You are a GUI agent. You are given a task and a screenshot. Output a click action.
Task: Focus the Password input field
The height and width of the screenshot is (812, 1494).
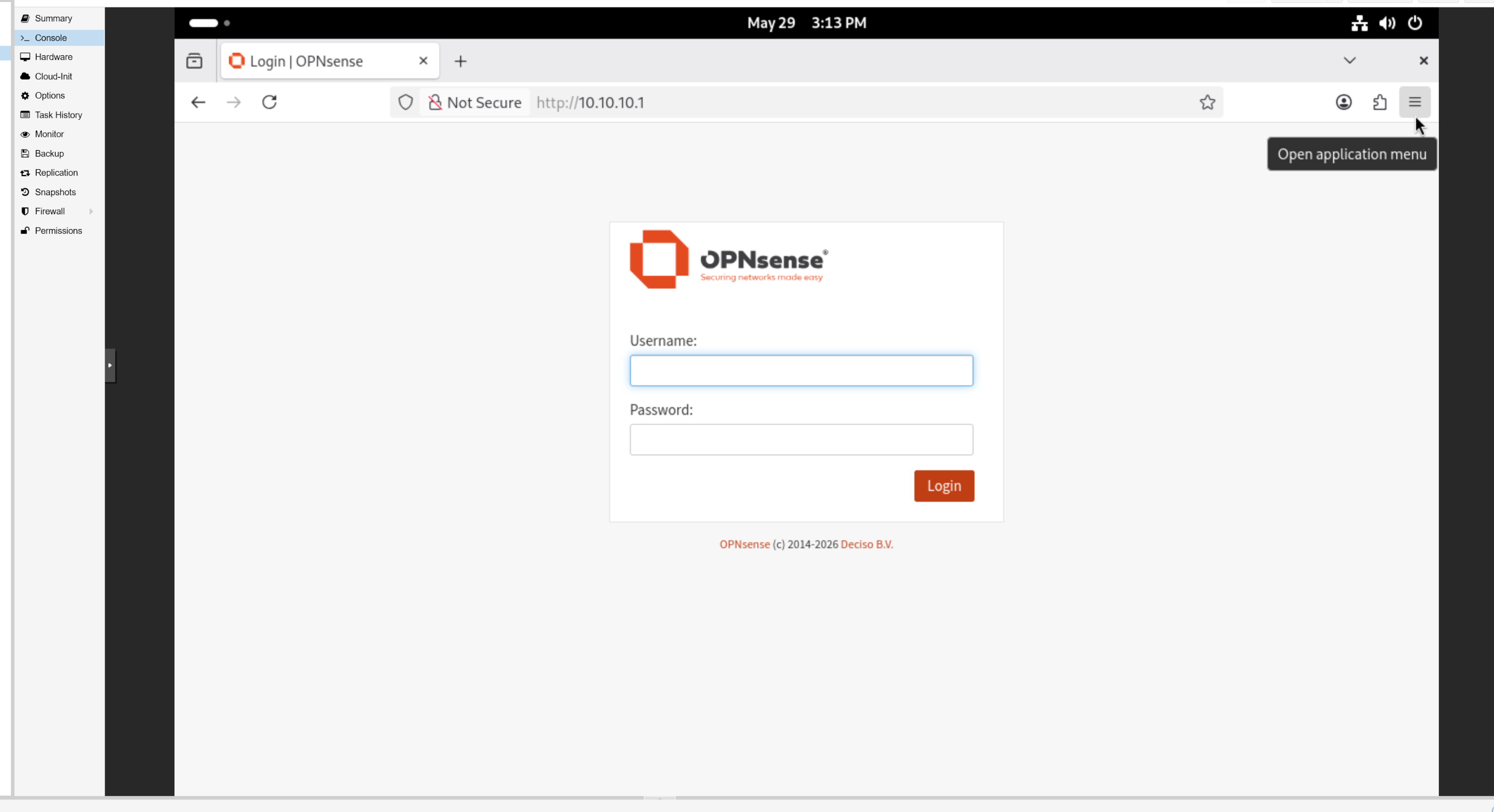coord(801,439)
